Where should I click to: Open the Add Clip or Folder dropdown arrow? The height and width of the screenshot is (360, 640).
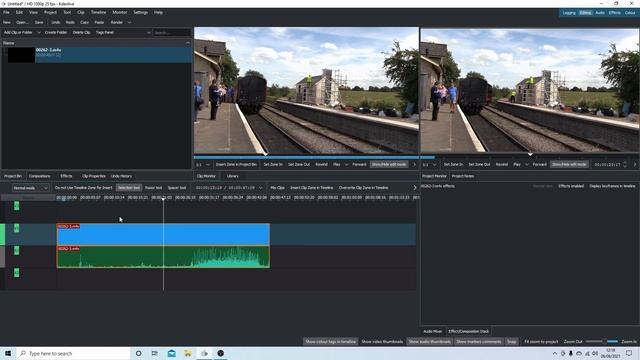coord(39,32)
